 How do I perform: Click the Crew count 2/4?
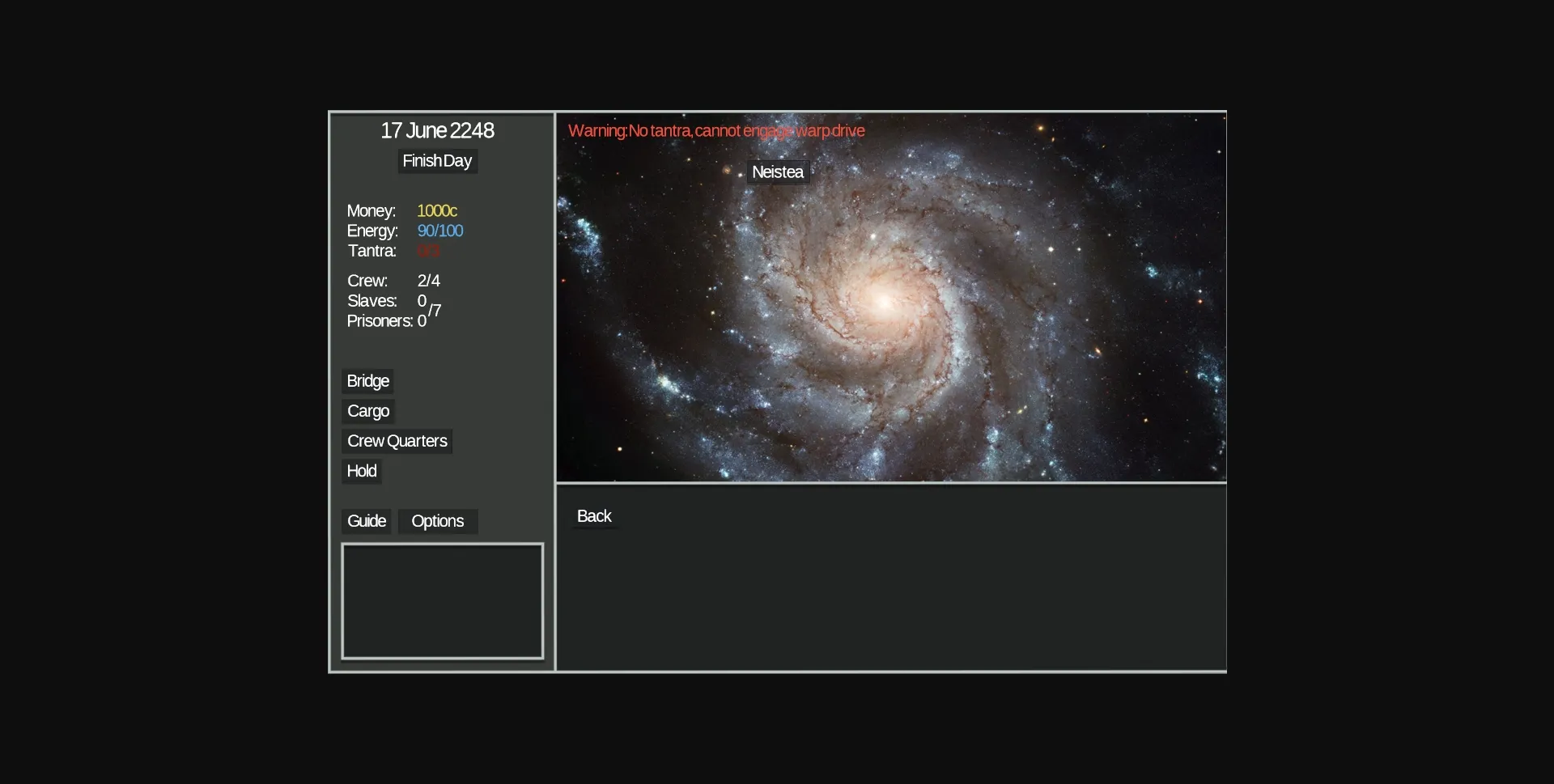pos(428,281)
